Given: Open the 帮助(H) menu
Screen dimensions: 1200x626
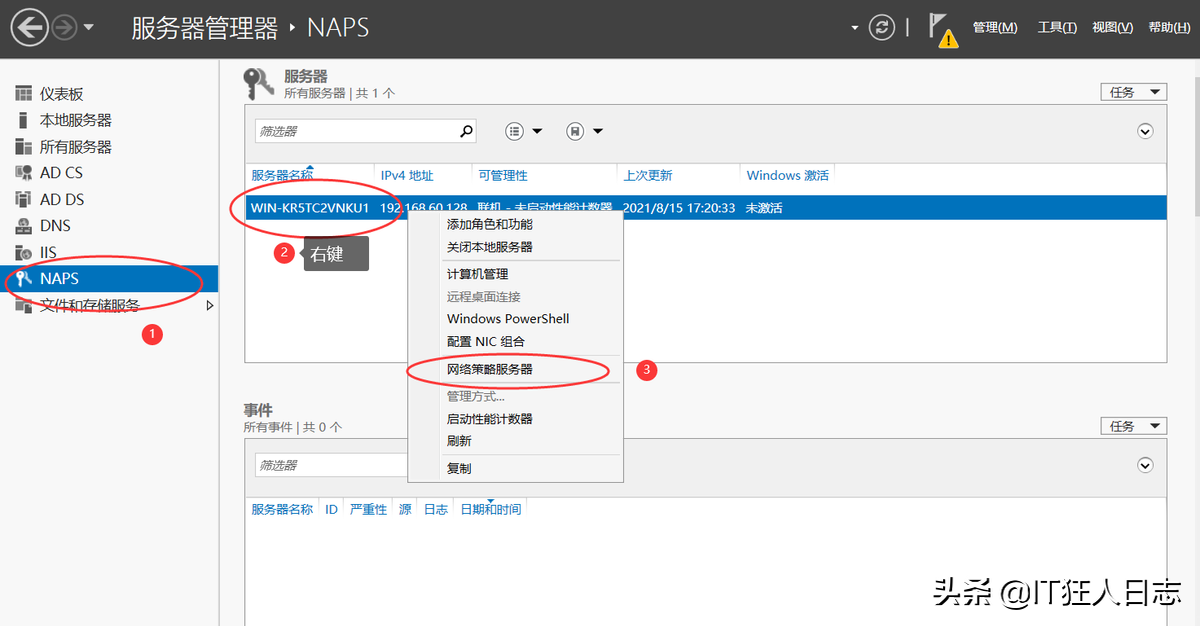Looking at the screenshot, I should (x=1169, y=28).
